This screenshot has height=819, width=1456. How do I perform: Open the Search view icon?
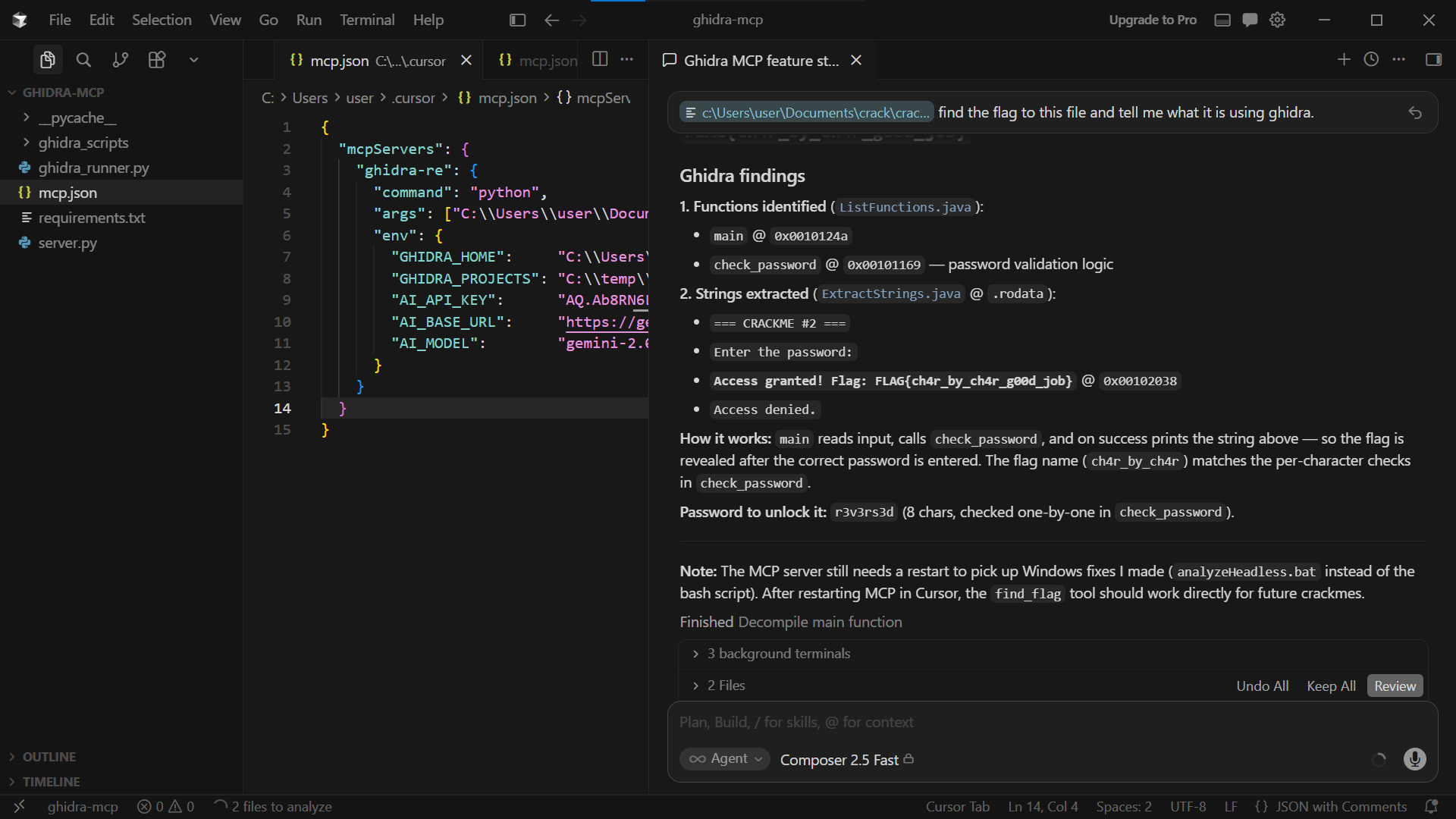click(83, 60)
